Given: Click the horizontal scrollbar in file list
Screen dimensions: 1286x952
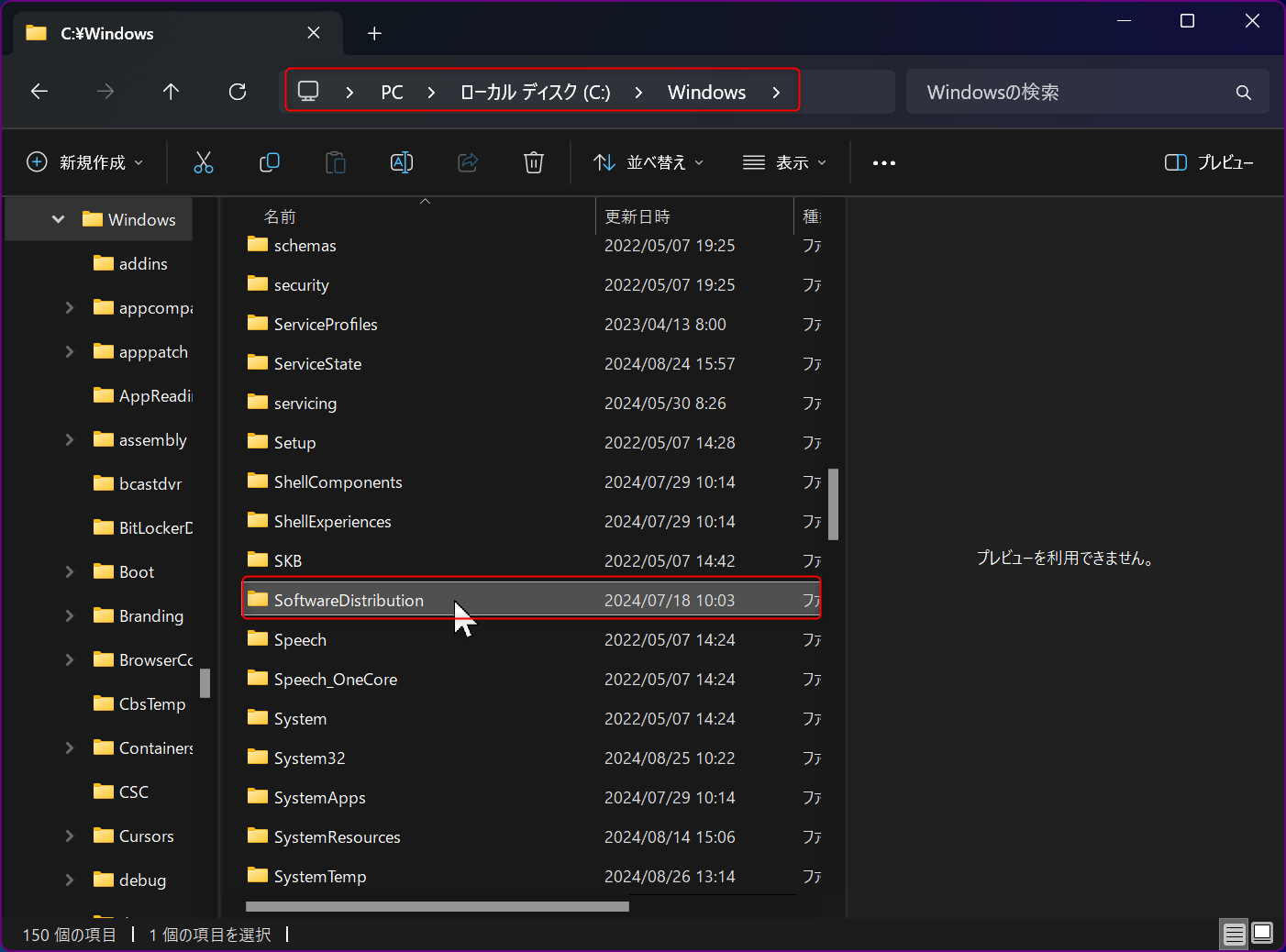Looking at the screenshot, I should (x=437, y=906).
